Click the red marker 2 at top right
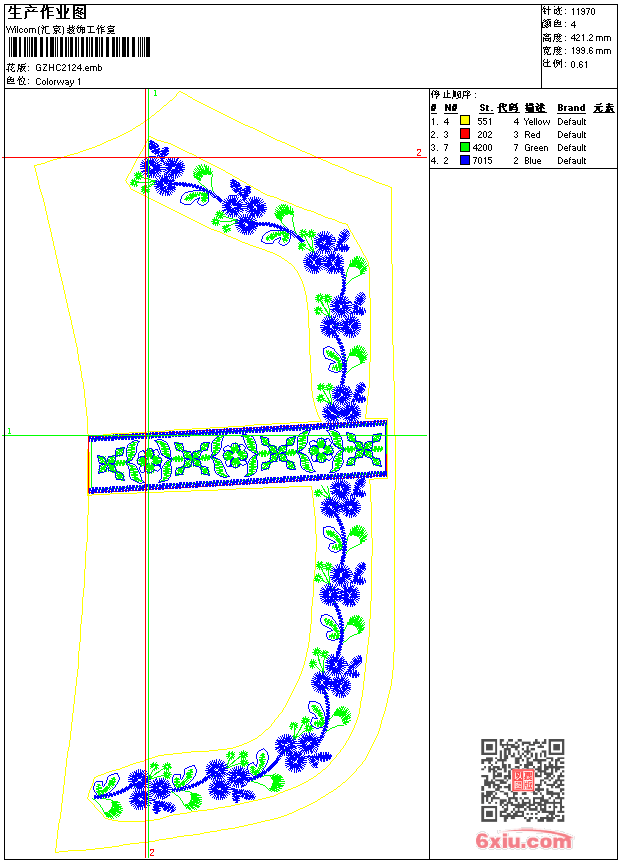Screen dimensions: 620x860 coord(419,153)
